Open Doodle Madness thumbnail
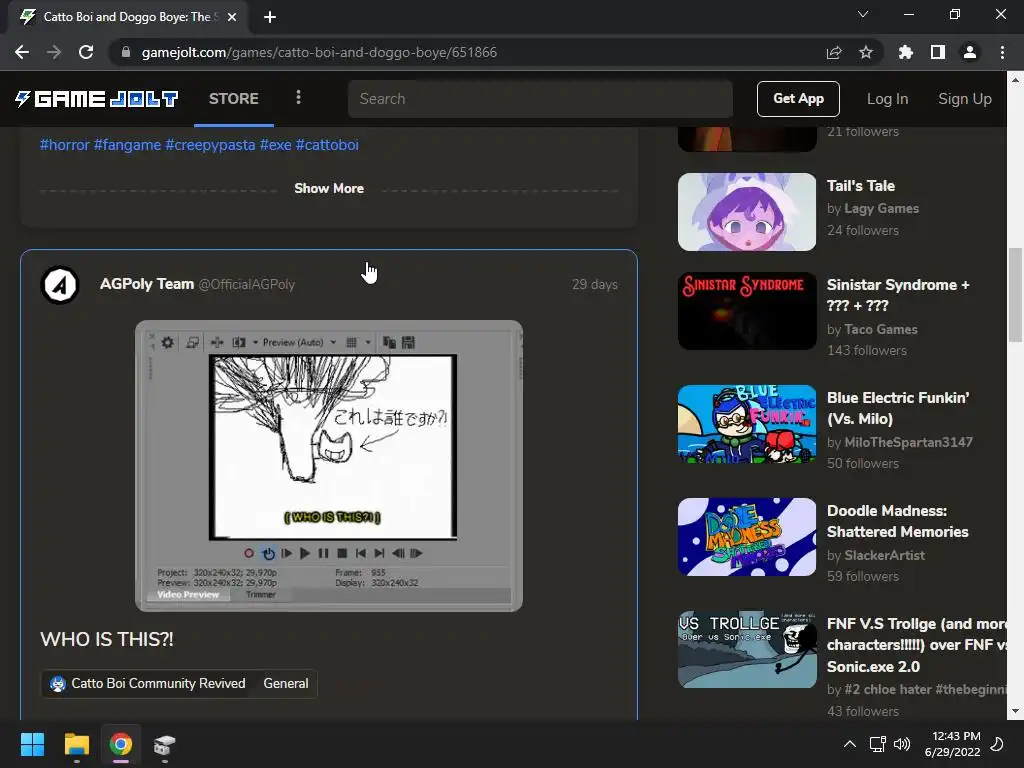The width and height of the screenshot is (1024, 768). click(x=747, y=537)
